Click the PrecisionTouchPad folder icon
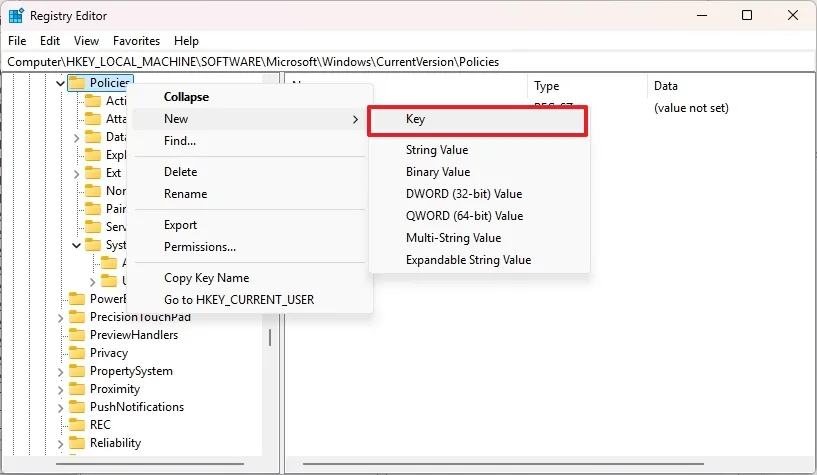817x475 pixels. click(77, 317)
